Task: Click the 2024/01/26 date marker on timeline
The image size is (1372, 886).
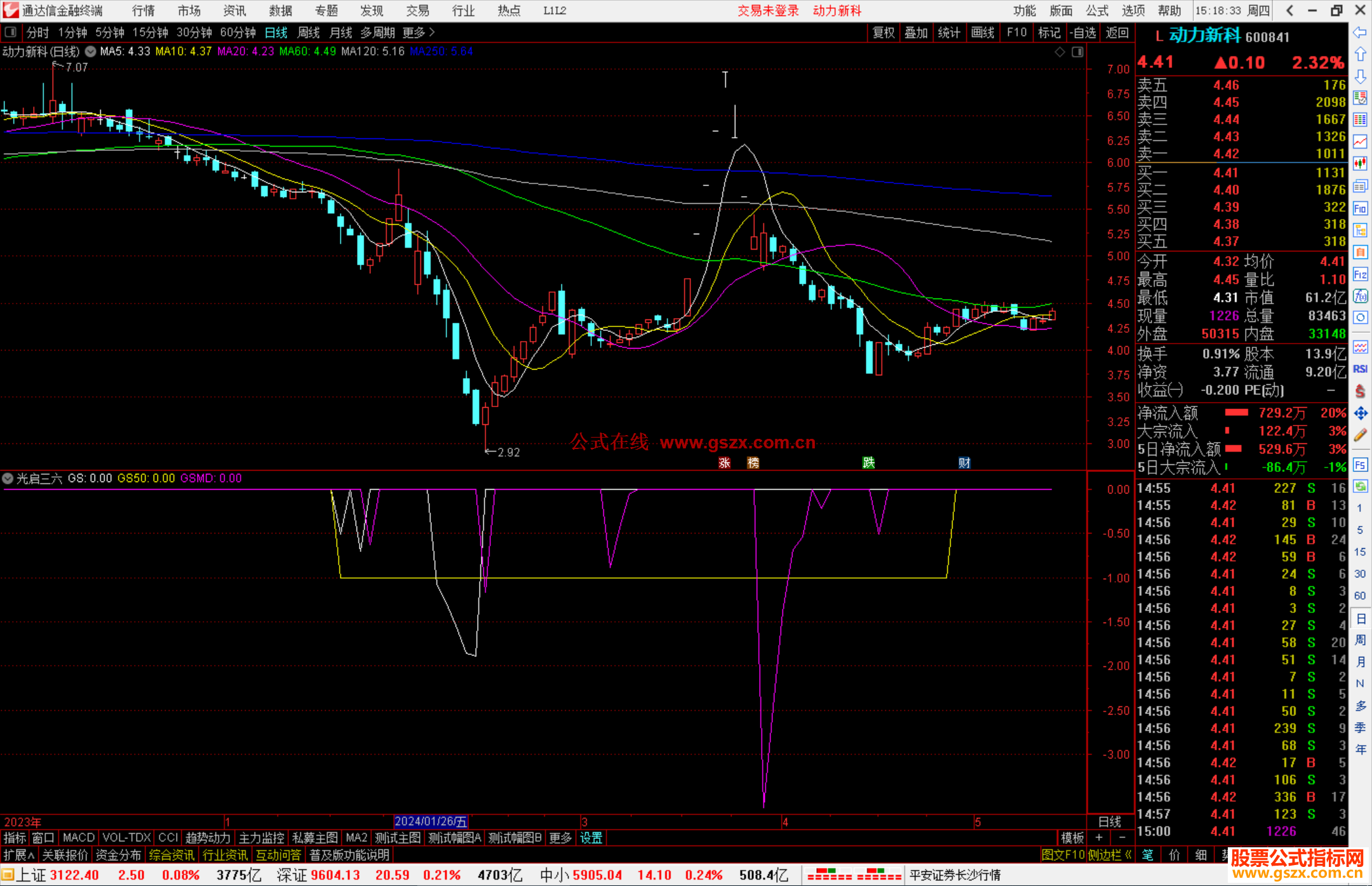Action: tap(431, 821)
